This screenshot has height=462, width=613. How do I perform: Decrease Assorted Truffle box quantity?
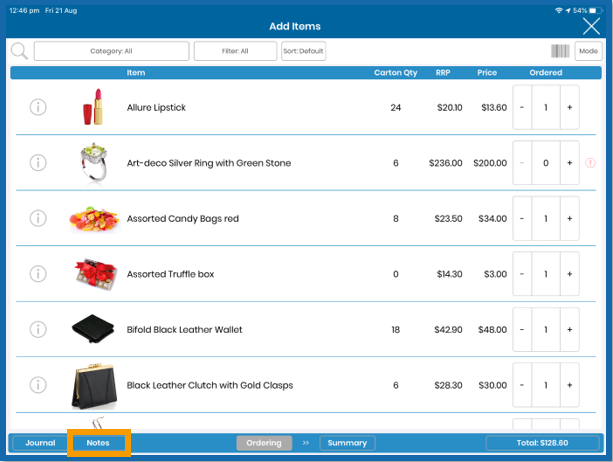point(522,274)
